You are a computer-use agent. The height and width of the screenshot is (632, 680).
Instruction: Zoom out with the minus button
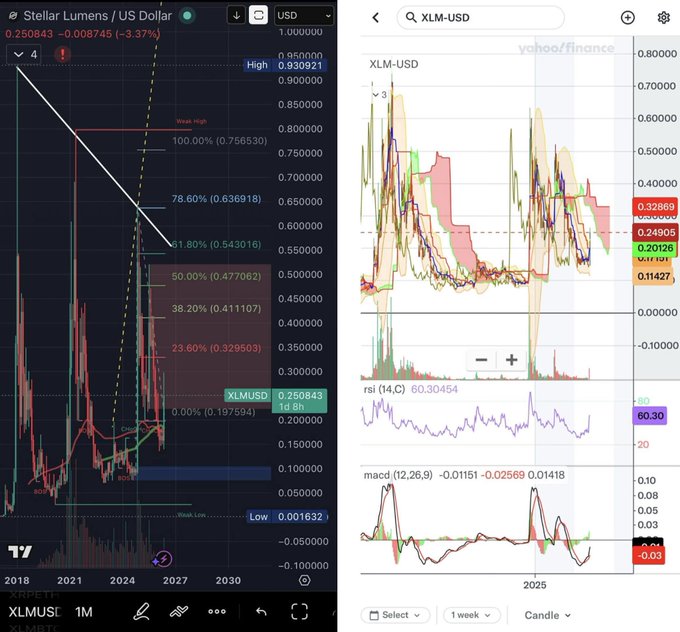[x=481, y=360]
